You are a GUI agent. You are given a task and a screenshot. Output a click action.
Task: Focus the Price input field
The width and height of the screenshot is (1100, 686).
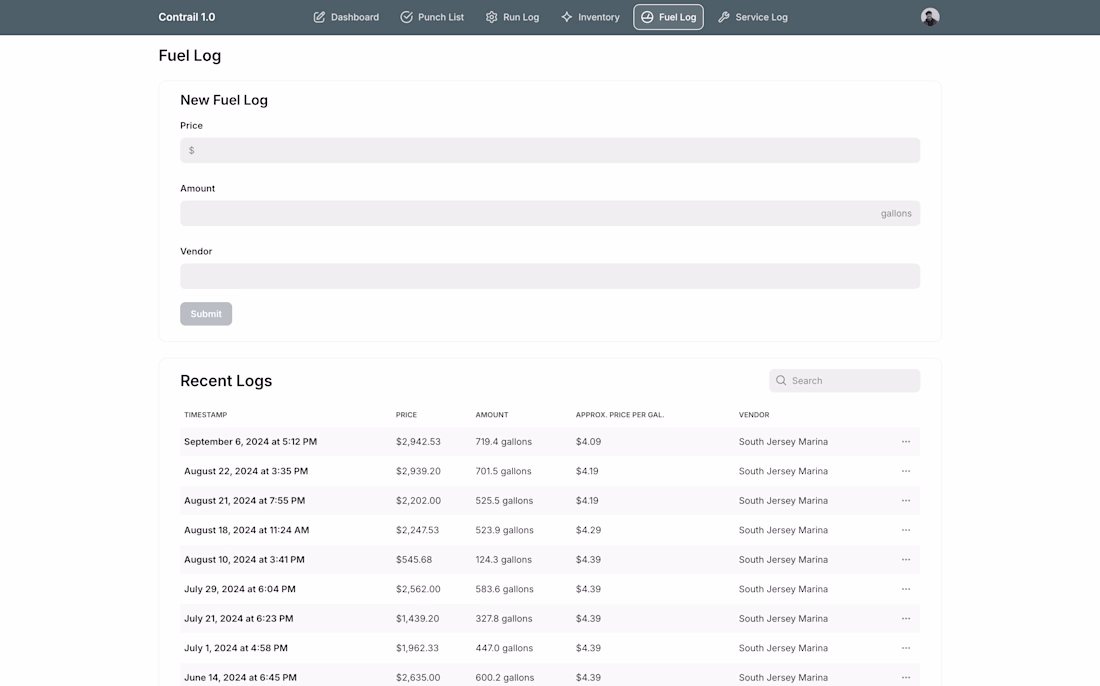(550, 151)
